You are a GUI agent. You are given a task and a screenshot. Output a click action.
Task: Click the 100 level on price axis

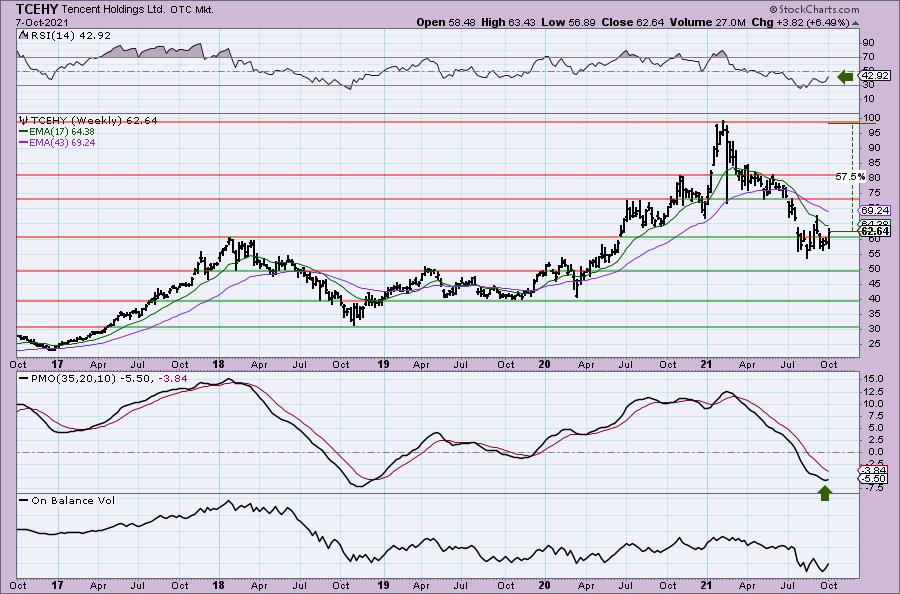tap(872, 118)
